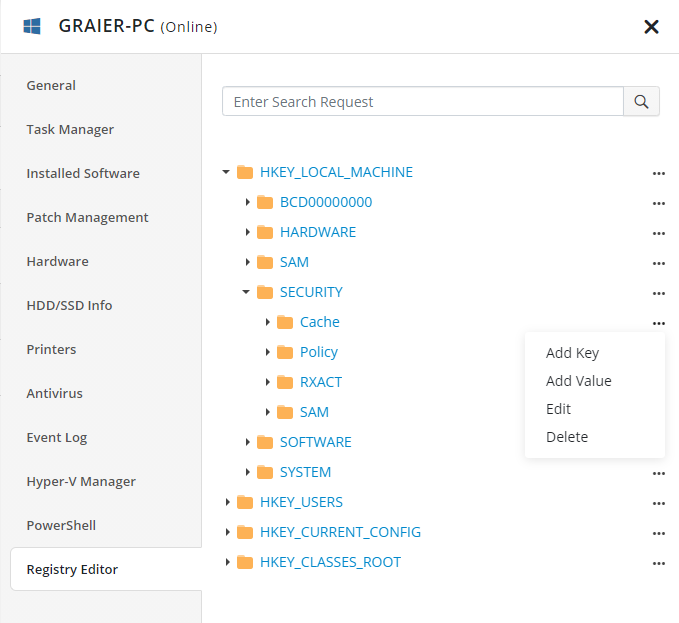Open the PowerShell sidebar section
The width and height of the screenshot is (679, 623).
coord(61,526)
